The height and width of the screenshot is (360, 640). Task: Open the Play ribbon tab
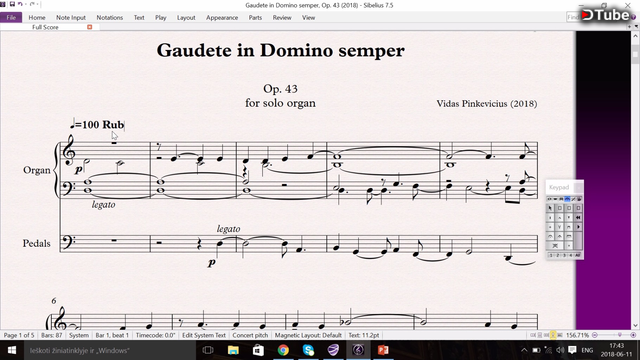pos(160,18)
